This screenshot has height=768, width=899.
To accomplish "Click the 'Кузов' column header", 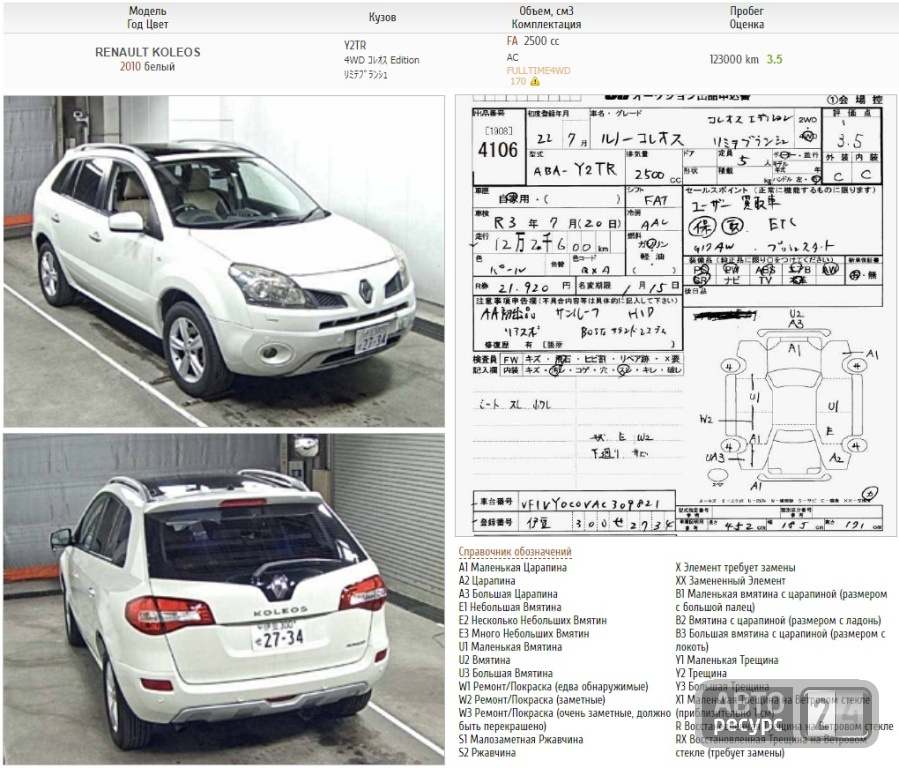I will (382, 17).
